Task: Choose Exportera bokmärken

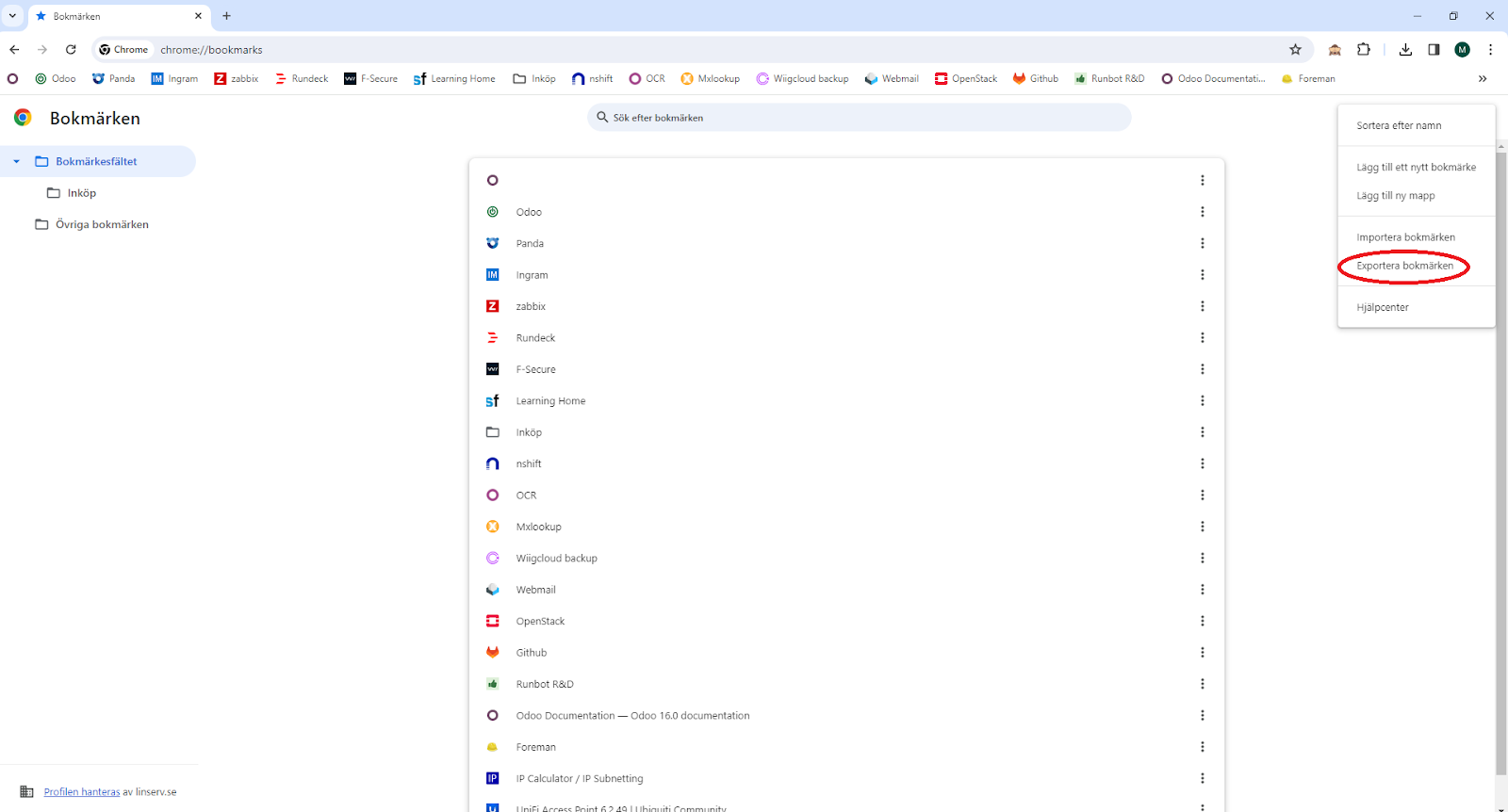Action: click(x=1417, y=266)
